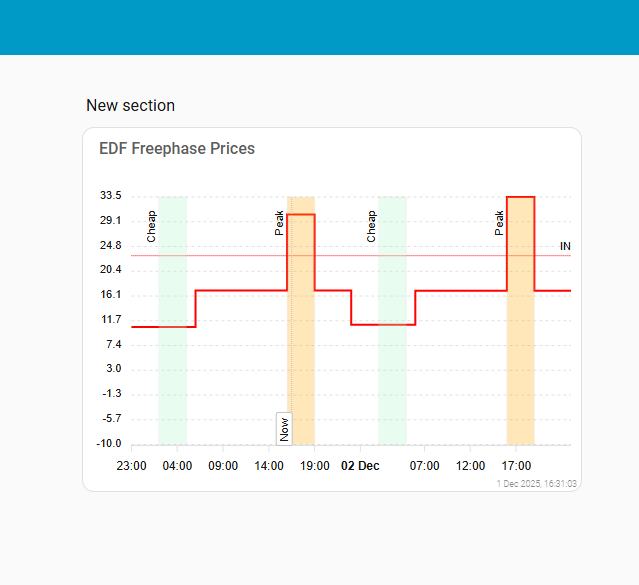Viewport: 639px width, 585px height.
Task: Click the first "Peak" annotation label
Action: point(280,223)
